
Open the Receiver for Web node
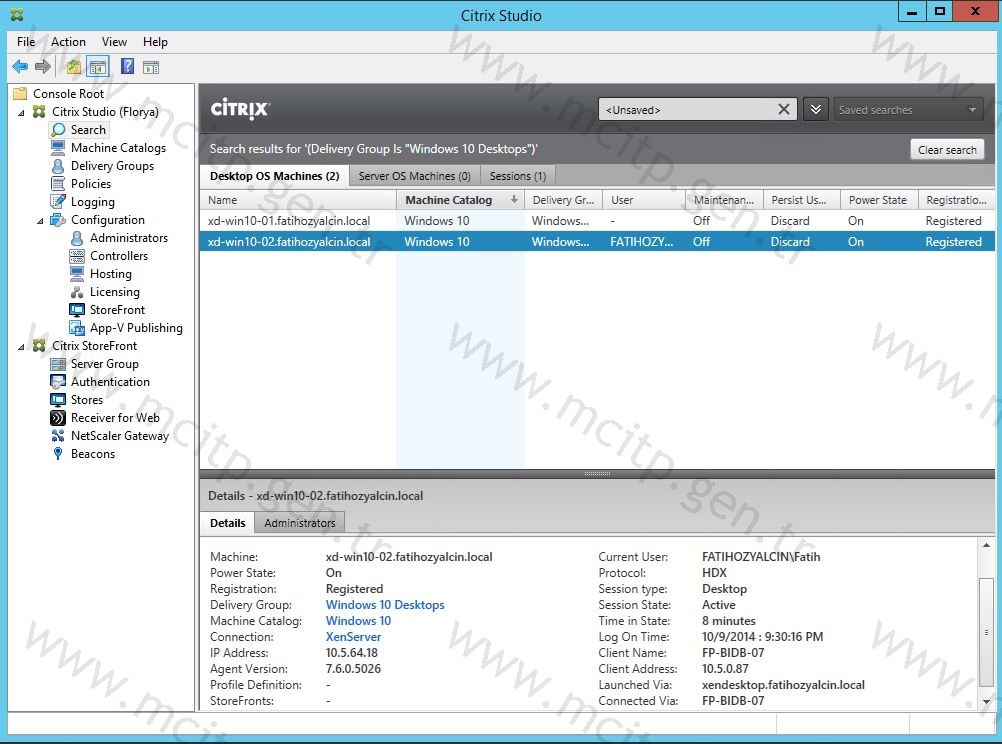click(x=115, y=417)
